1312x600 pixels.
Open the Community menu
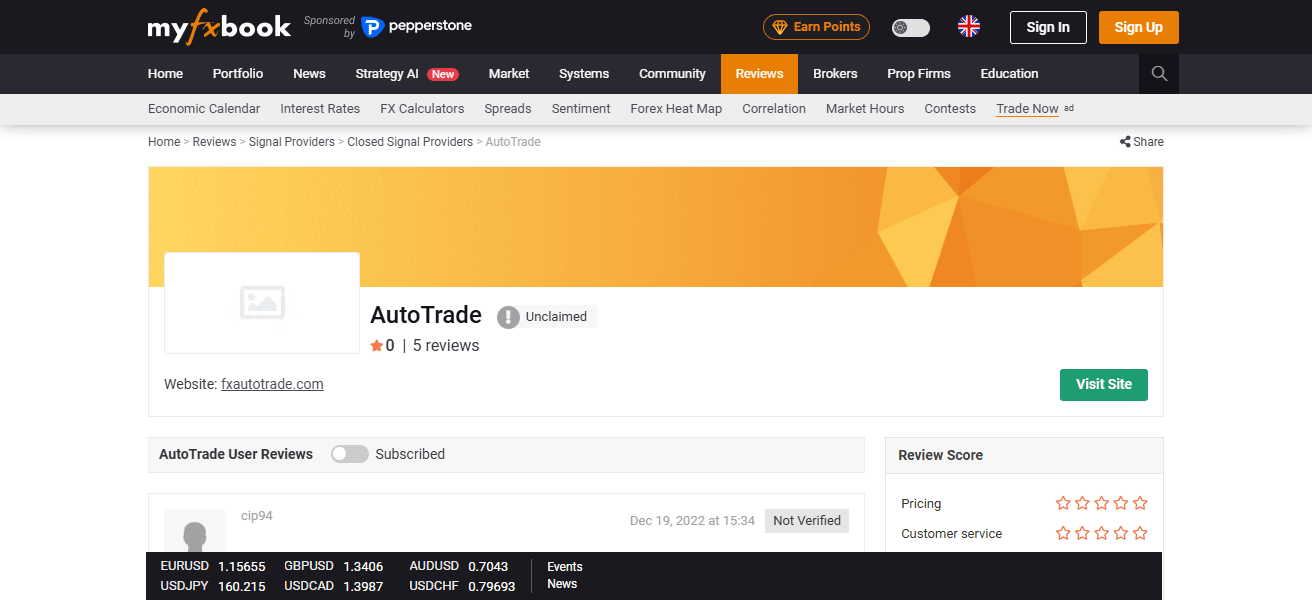click(672, 74)
